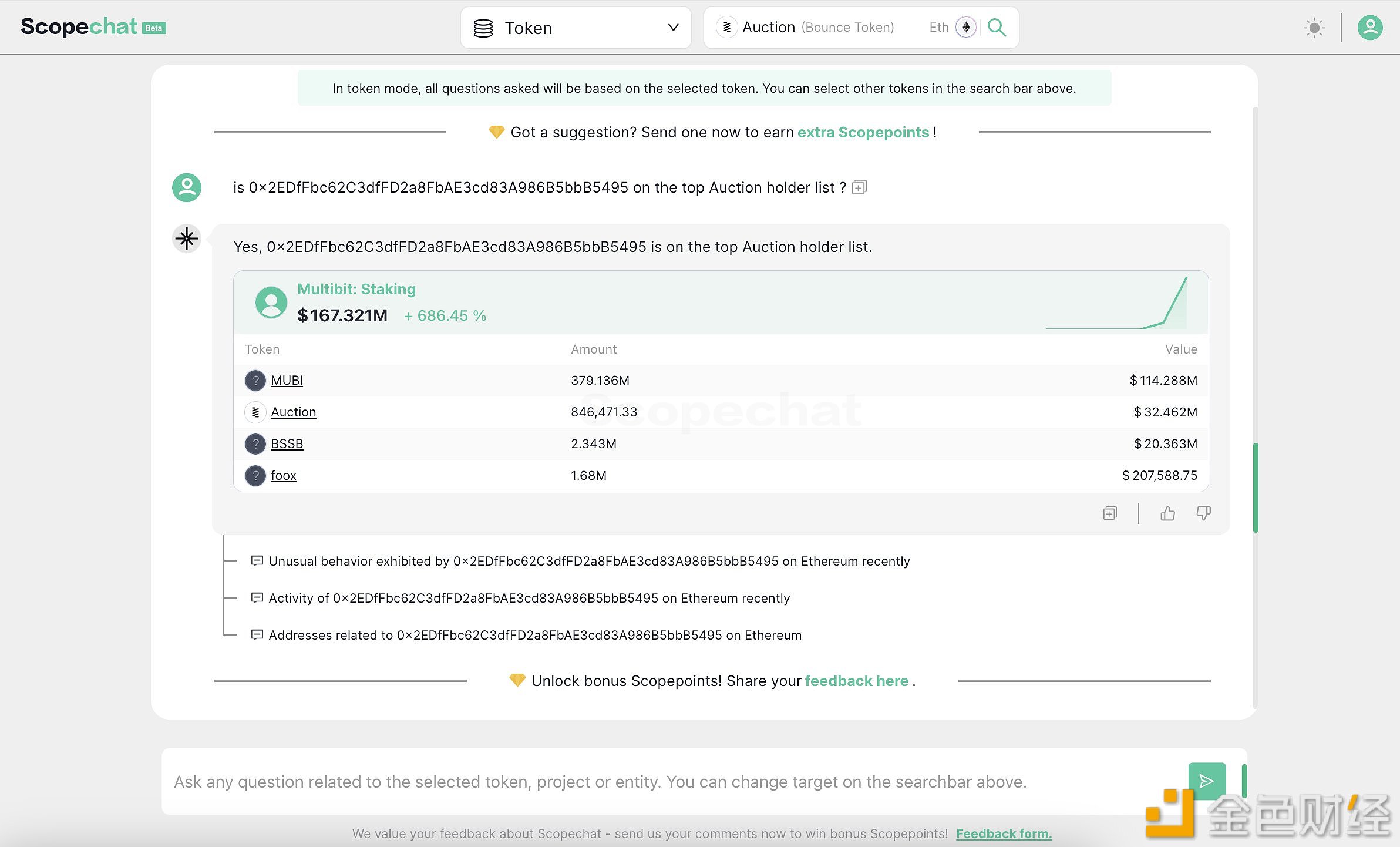The height and width of the screenshot is (847, 1400).
Task: Click the Auction (Bounce Token) search field
Action: (x=861, y=28)
